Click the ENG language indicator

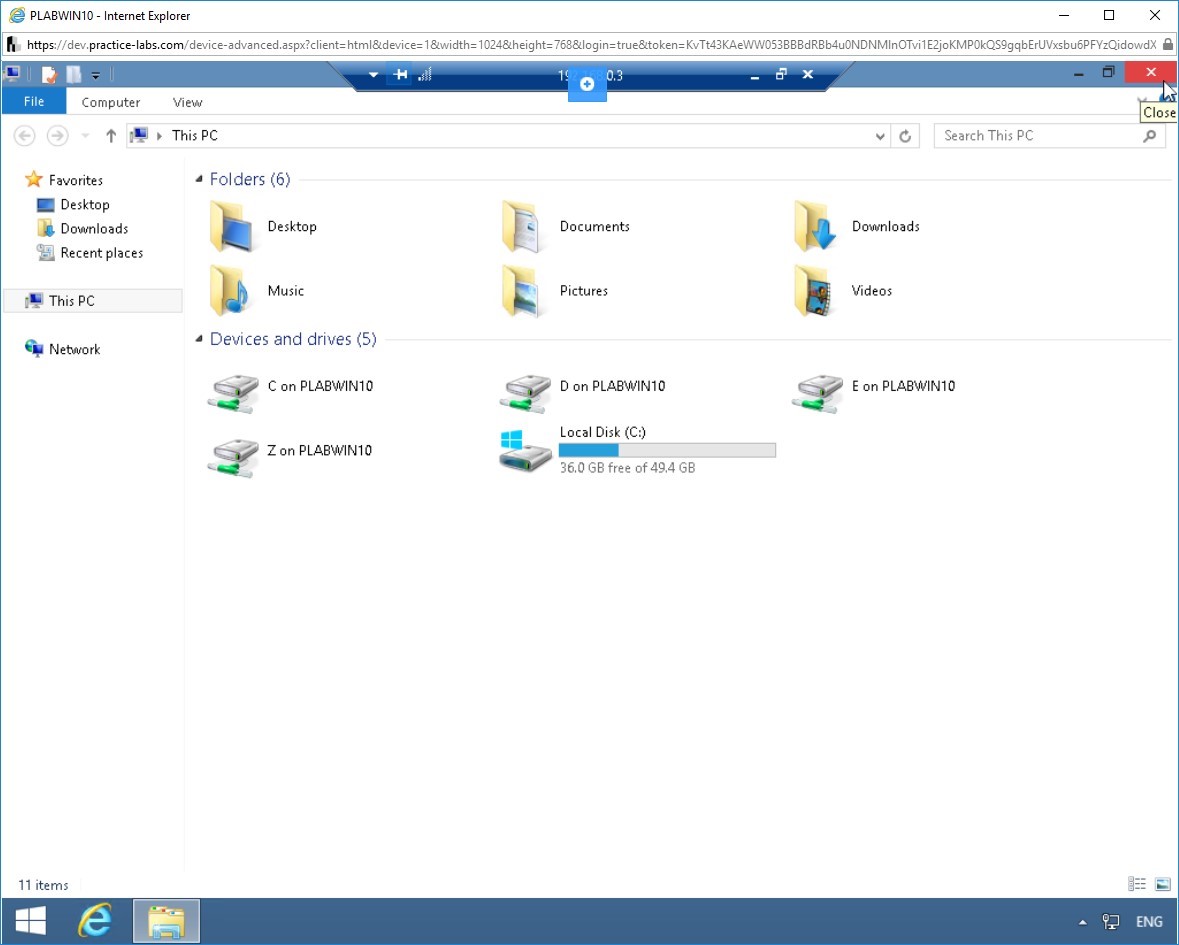(x=1149, y=922)
